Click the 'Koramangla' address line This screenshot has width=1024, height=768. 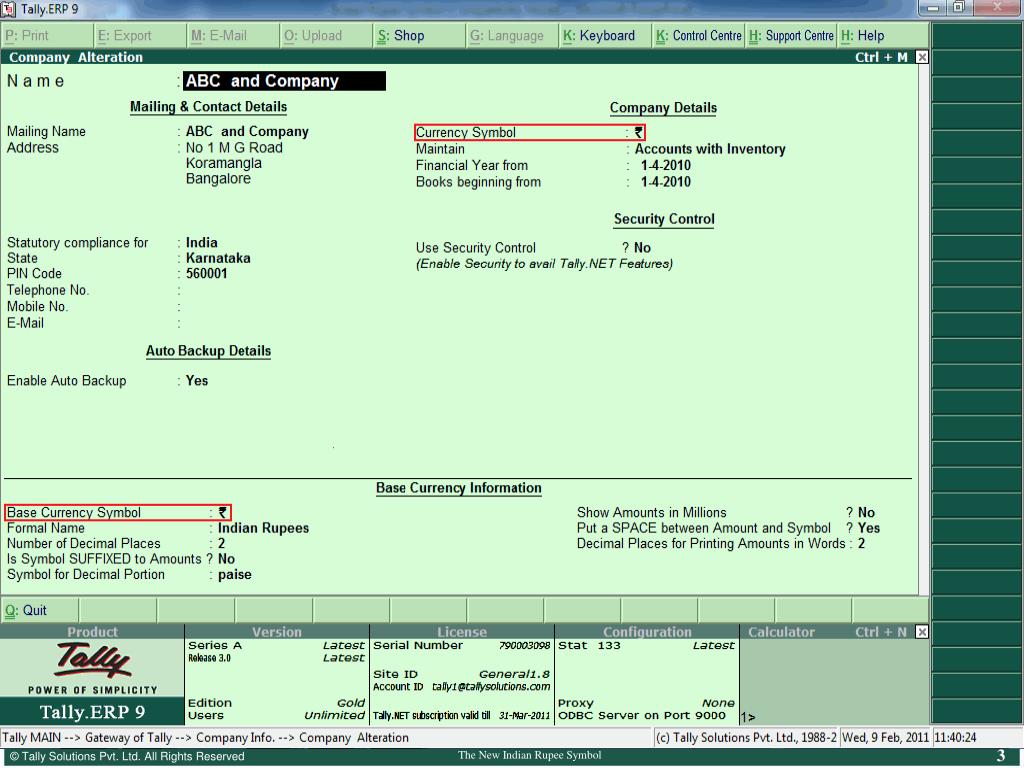tap(223, 163)
